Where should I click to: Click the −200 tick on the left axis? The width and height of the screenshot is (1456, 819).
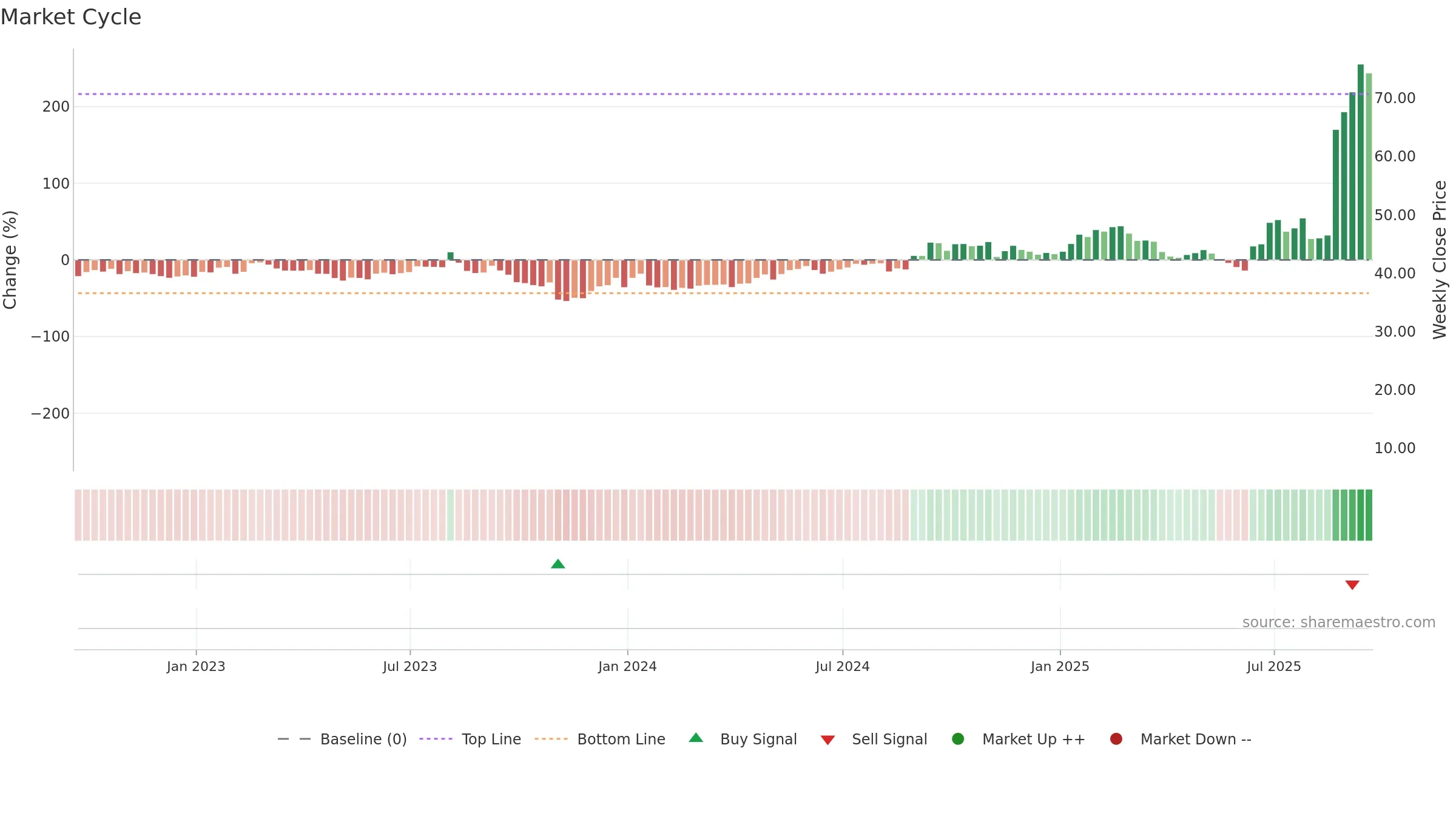tap(50, 414)
